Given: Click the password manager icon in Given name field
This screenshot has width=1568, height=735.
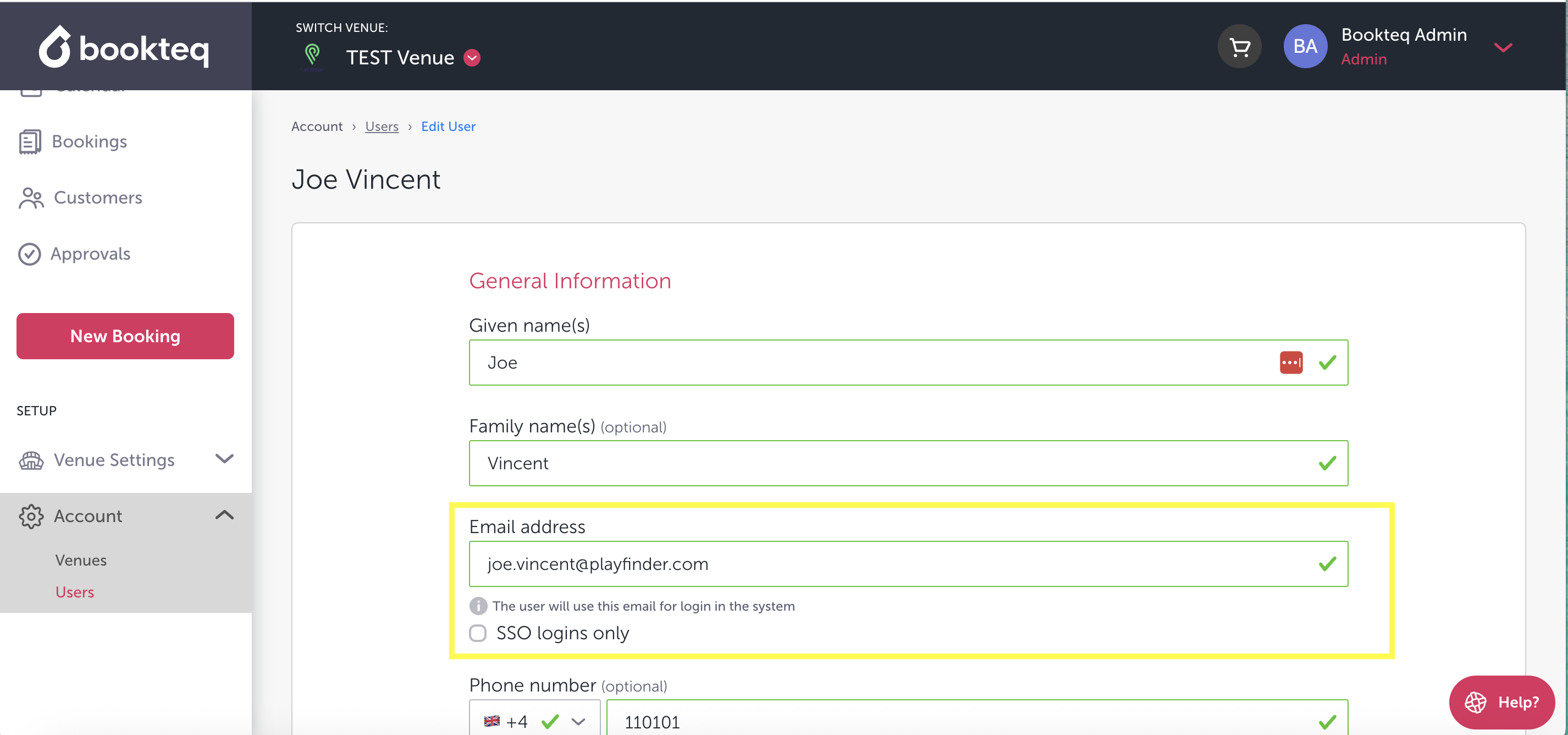Looking at the screenshot, I should pos(1291,363).
